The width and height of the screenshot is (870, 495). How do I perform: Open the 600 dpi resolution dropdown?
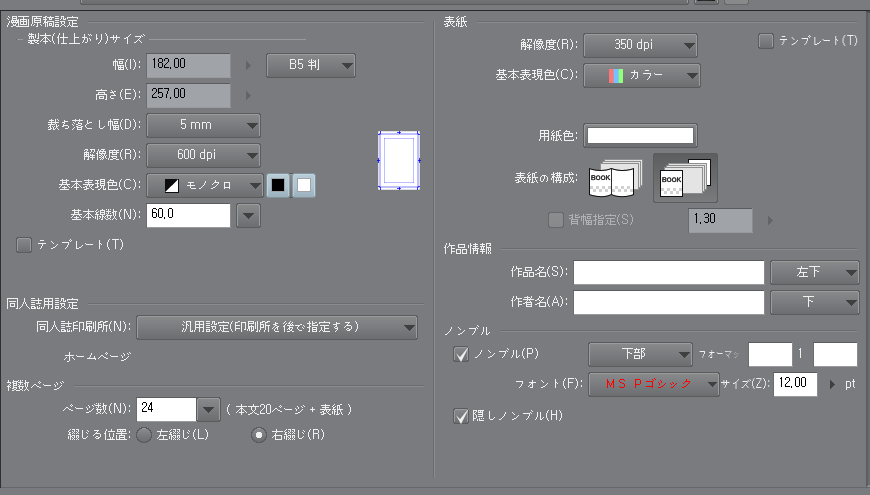point(203,155)
